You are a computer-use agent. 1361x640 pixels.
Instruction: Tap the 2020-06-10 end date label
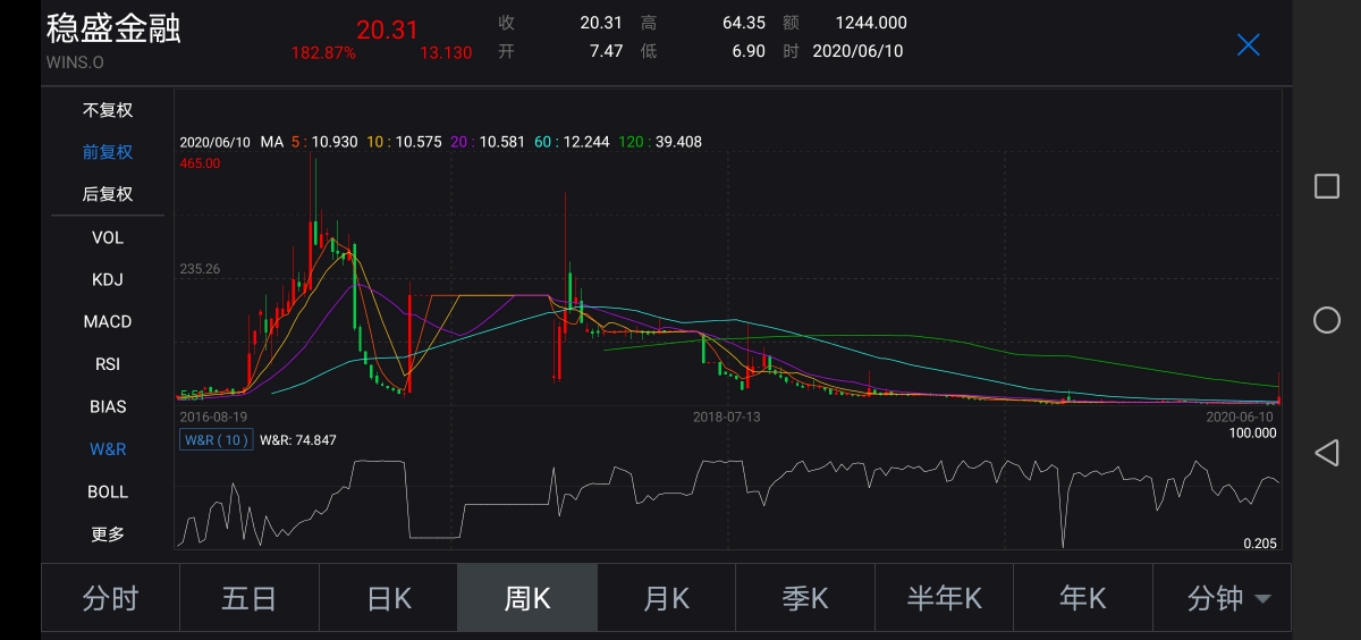(1240, 416)
